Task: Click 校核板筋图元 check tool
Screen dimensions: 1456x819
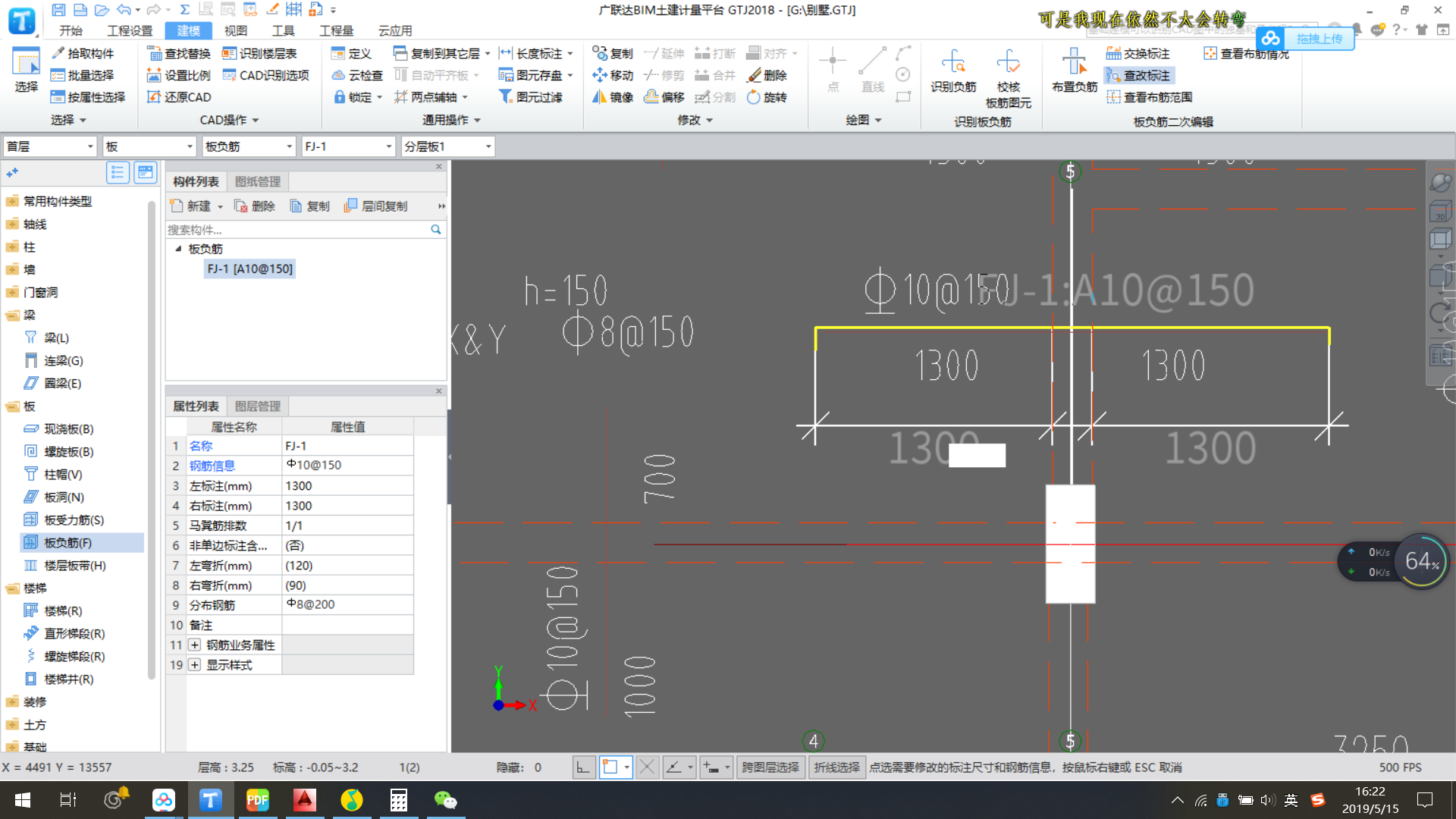Action: coord(1009,79)
